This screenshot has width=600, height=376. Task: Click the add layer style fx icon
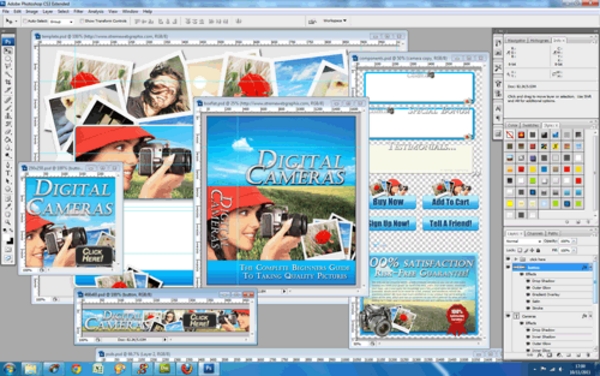[x=540, y=355]
